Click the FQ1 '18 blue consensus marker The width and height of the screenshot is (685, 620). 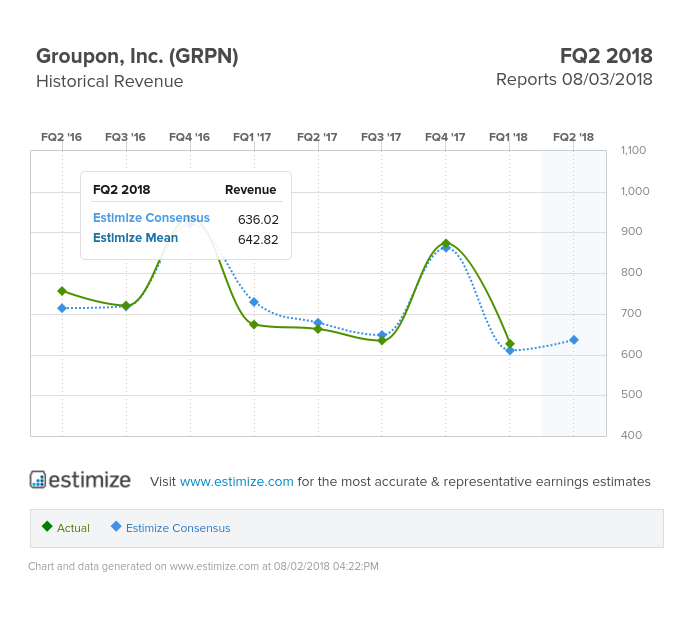click(x=510, y=351)
